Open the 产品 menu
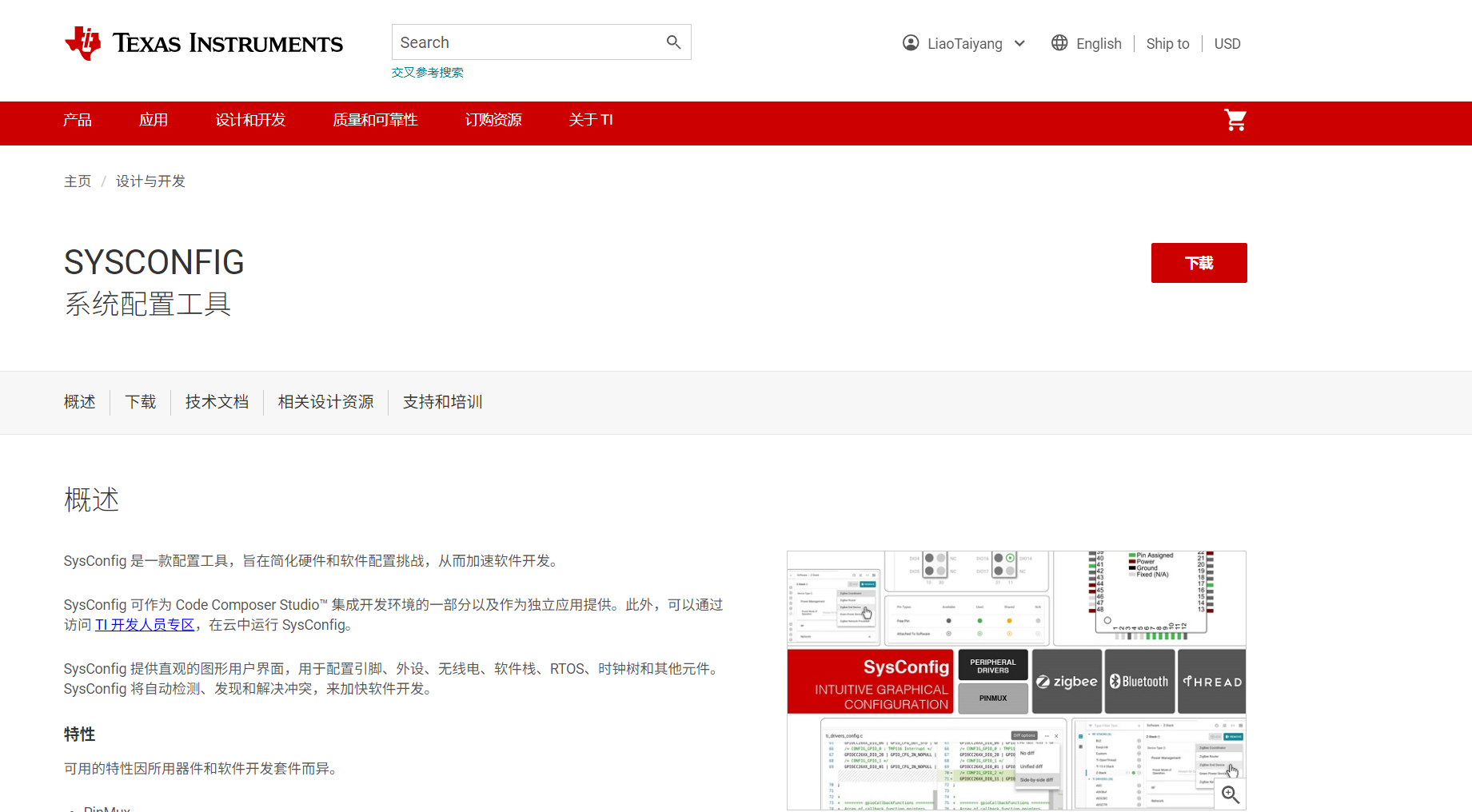Image resolution: width=1472 pixels, height=812 pixels. (78, 120)
